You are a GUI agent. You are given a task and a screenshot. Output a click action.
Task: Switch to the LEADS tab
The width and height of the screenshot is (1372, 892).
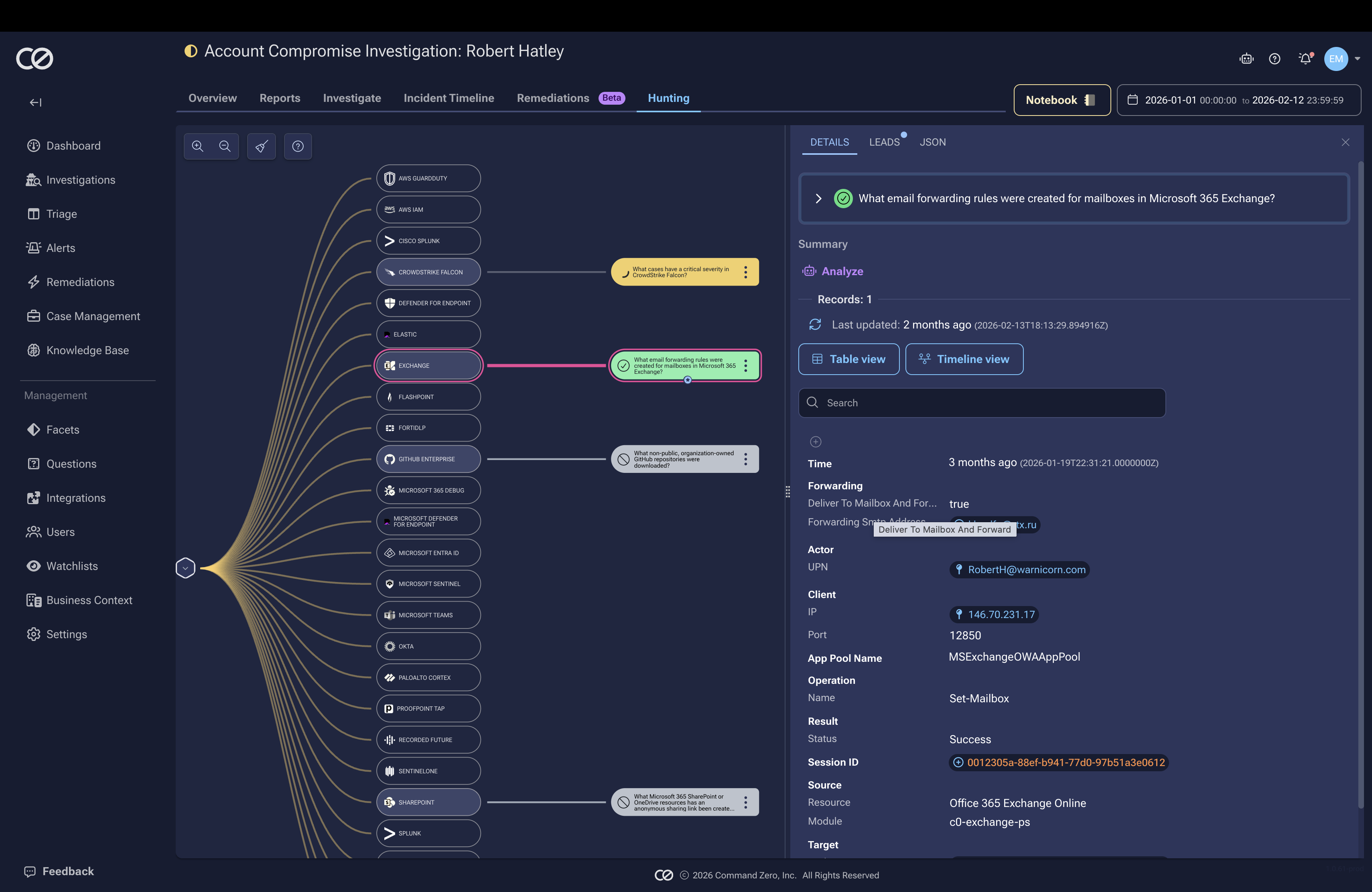pos(884,142)
